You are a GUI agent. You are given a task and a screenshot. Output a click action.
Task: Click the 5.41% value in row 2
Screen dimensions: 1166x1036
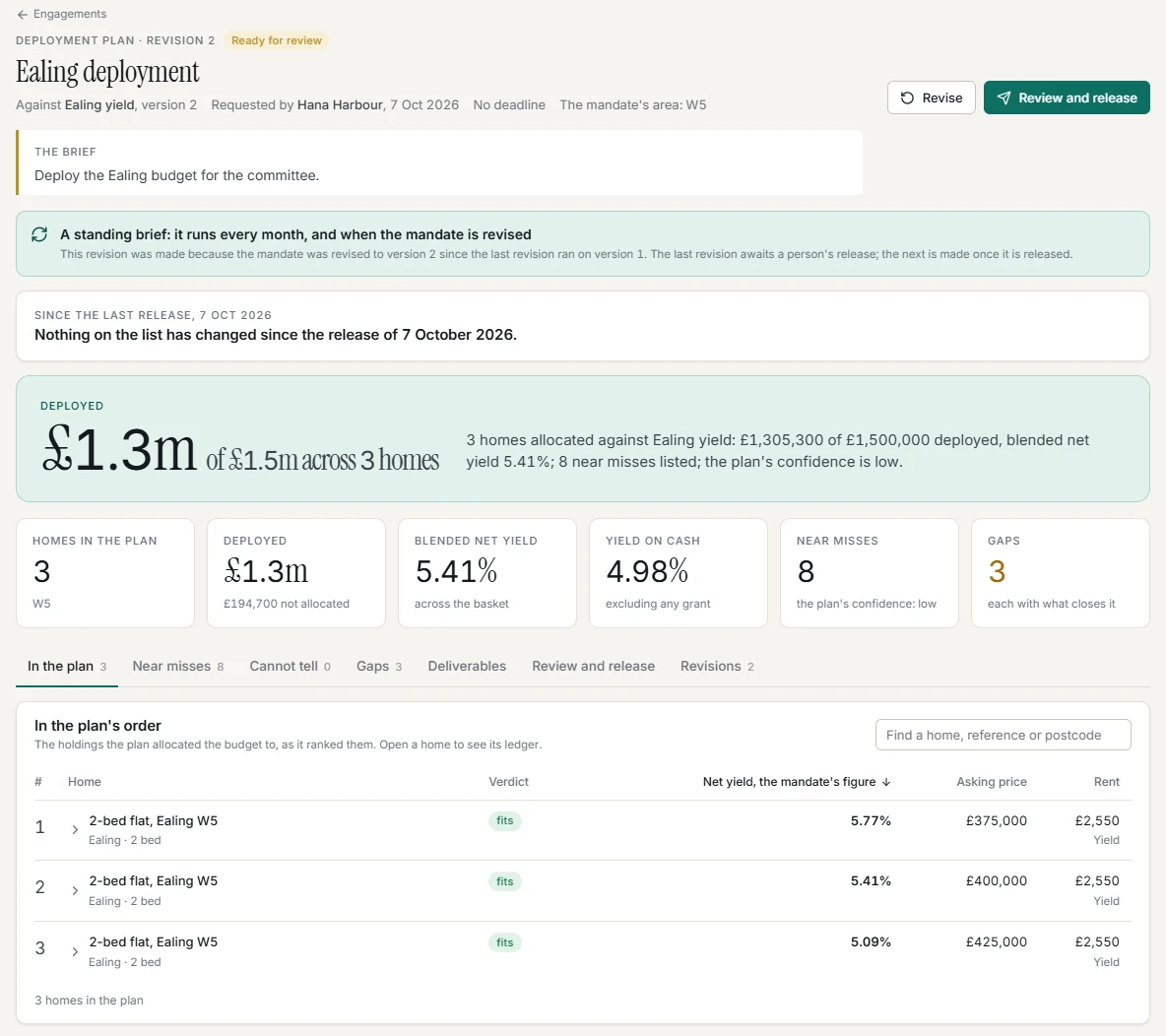click(x=871, y=881)
